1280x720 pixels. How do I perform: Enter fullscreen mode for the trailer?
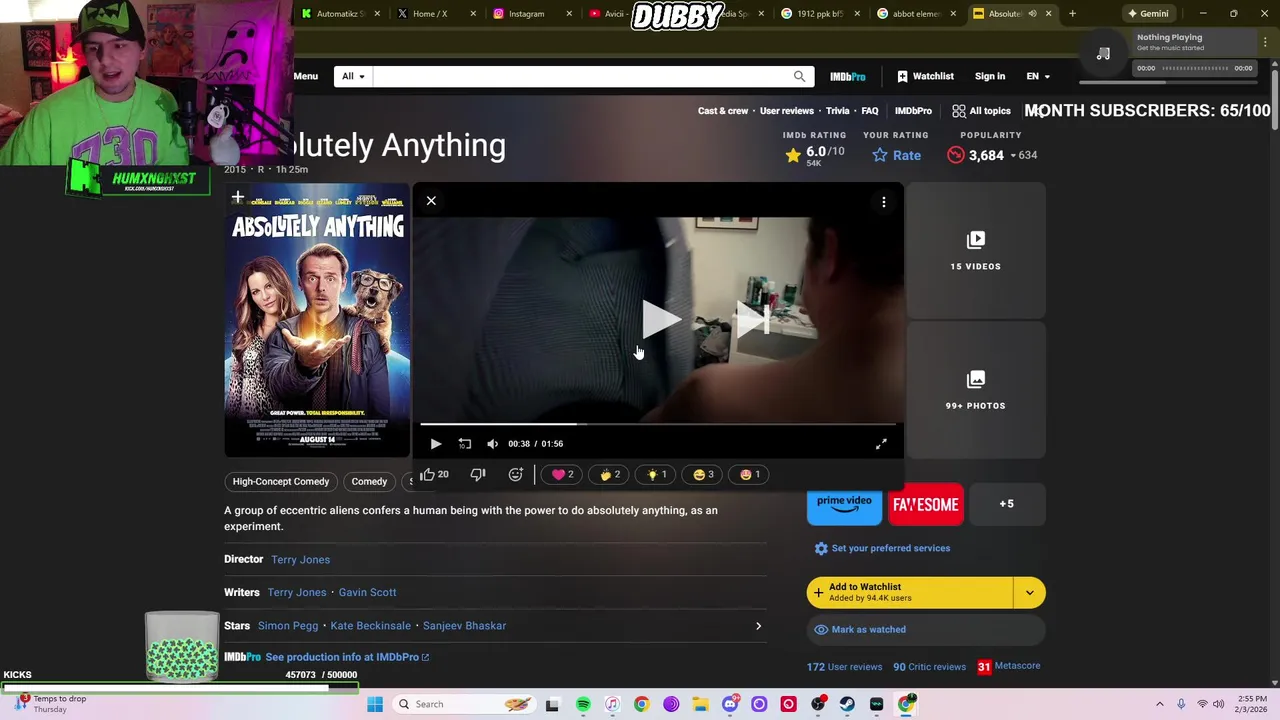tap(881, 444)
